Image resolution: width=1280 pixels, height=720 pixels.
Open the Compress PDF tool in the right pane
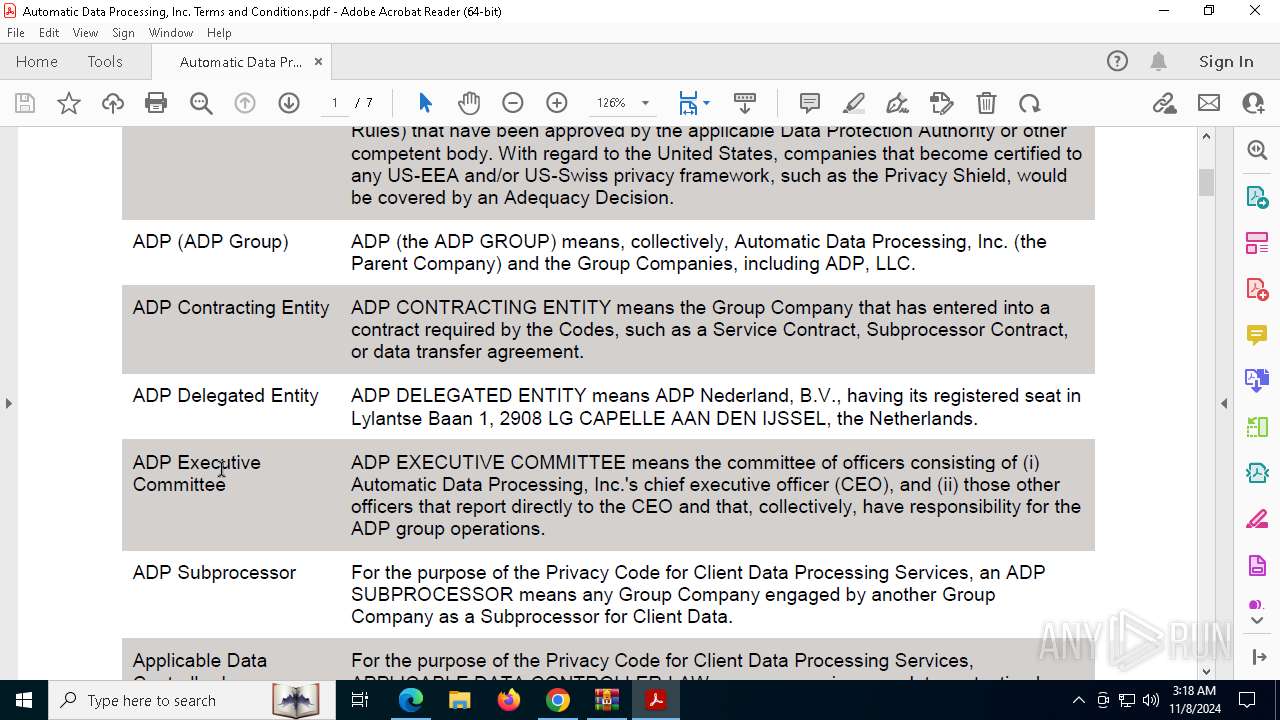pyautogui.click(x=1257, y=473)
